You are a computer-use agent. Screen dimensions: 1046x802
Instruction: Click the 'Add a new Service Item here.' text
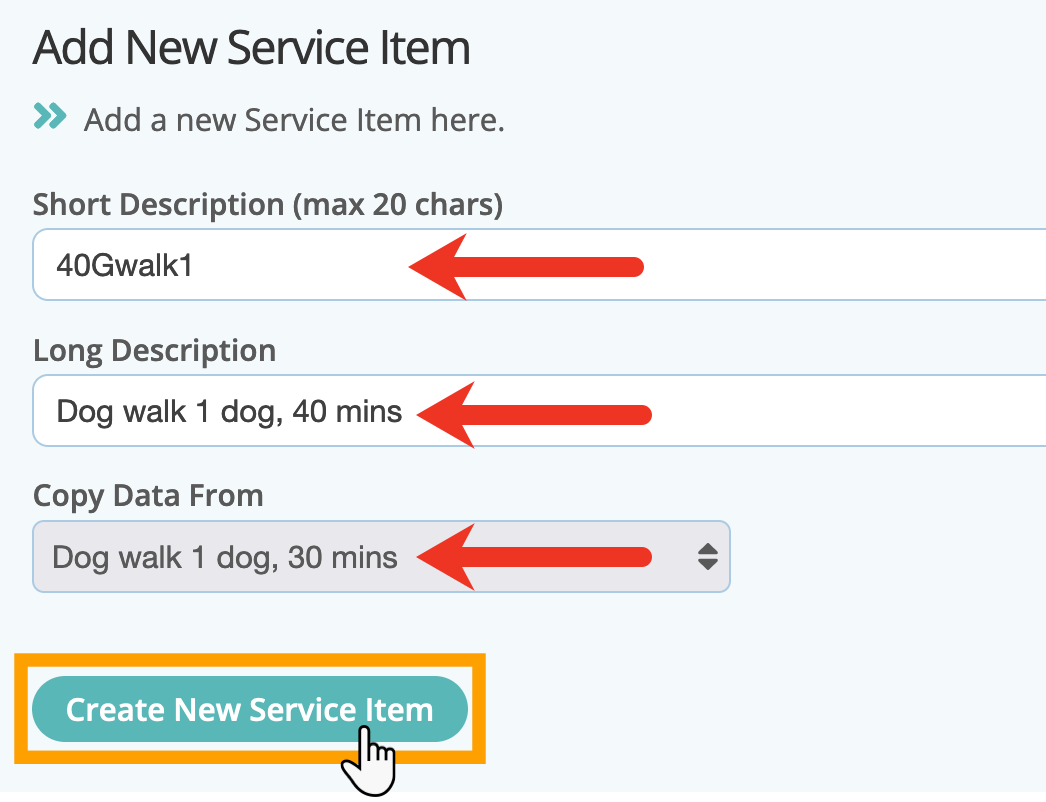click(294, 121)
